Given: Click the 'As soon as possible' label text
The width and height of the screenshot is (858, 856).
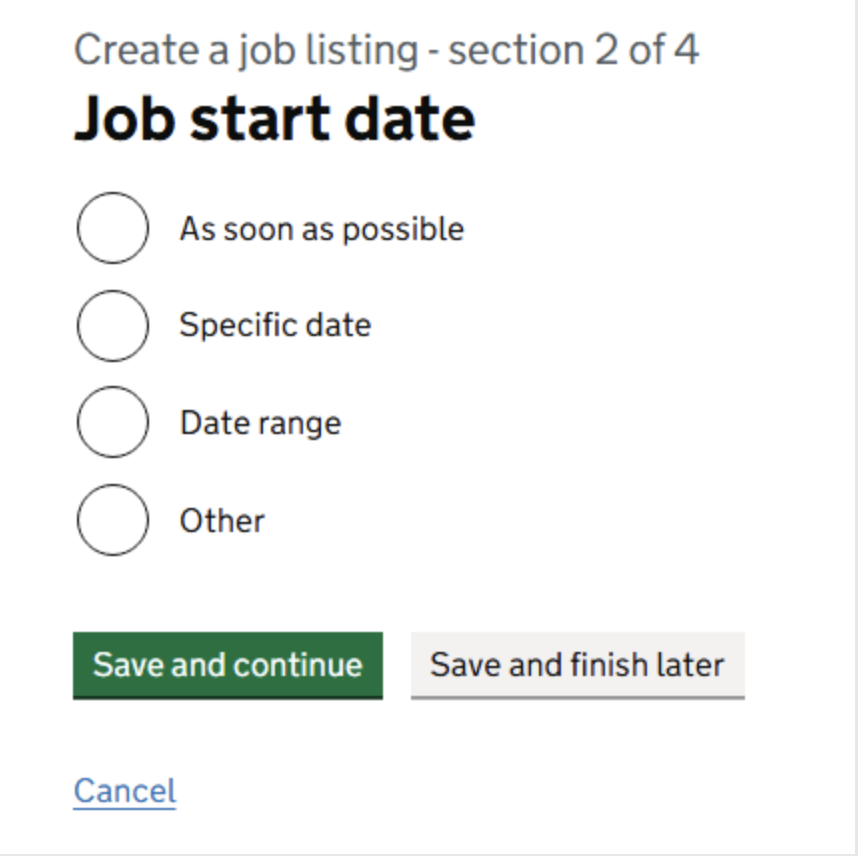Looking at the screenshot, I should (321, 228).
